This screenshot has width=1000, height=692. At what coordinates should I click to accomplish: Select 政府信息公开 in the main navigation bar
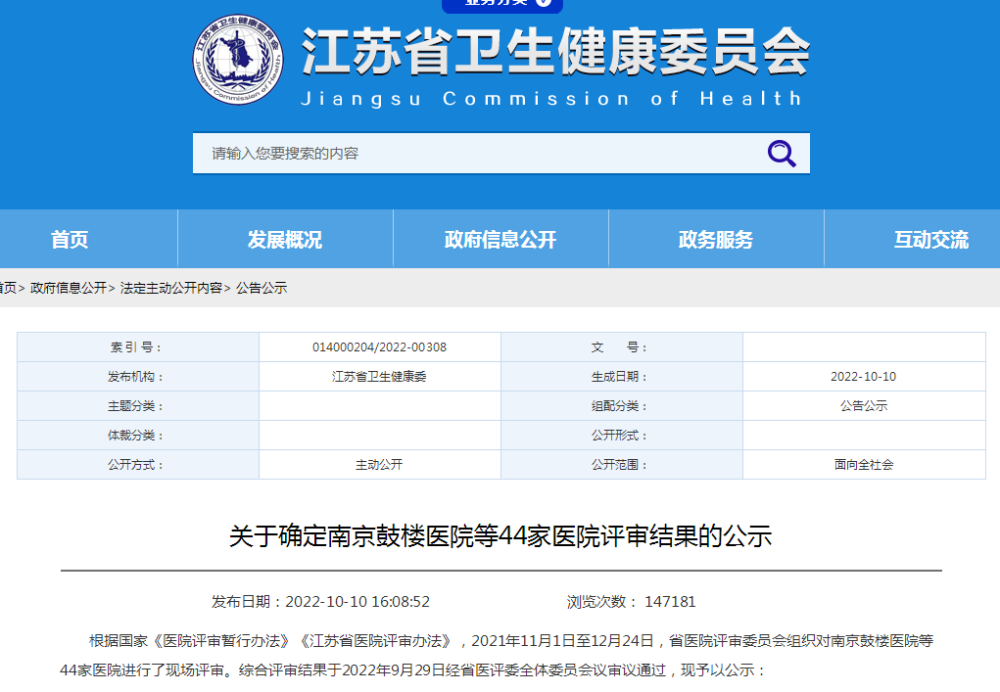pos(501,240)
